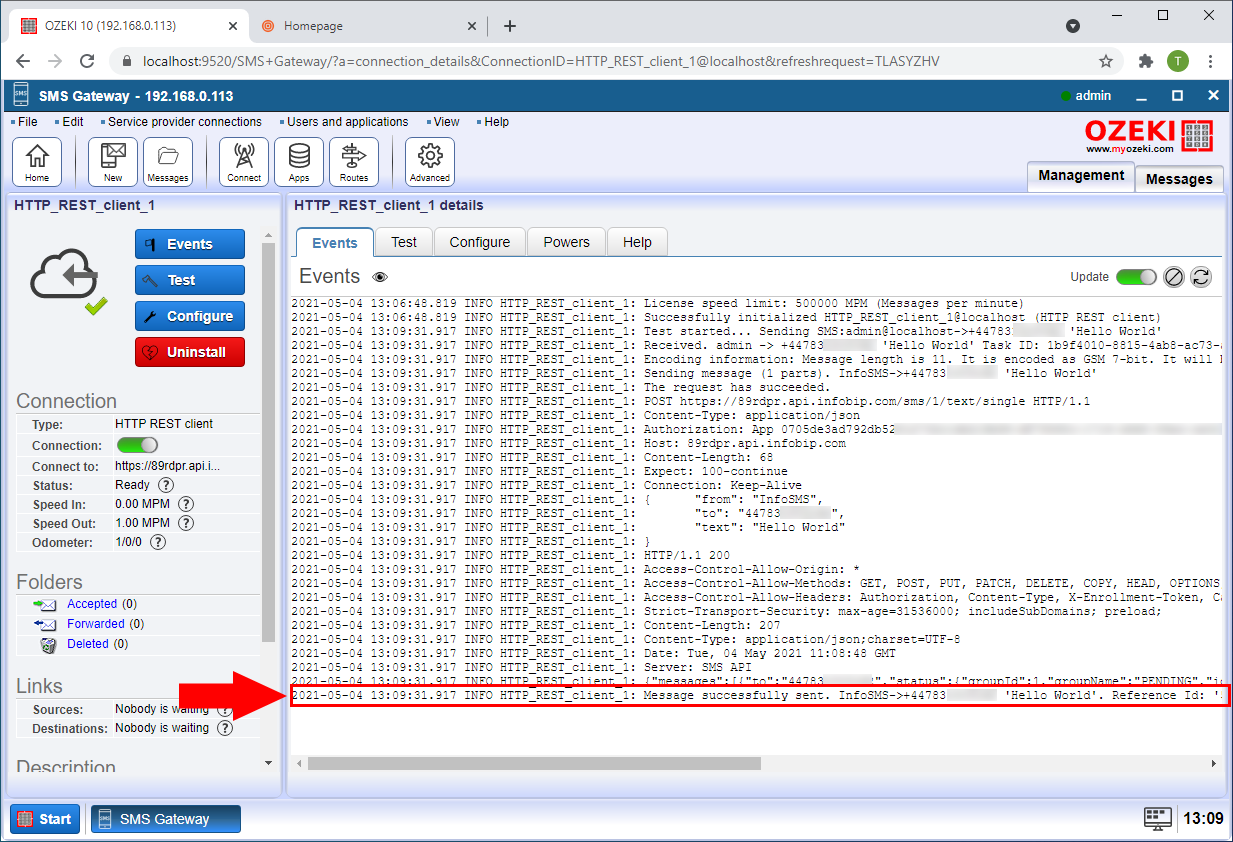Viewport: 1233px width, 842px height.
Task: Click the Ozeki logo in the header
Action: click(x=1150, y=137)
